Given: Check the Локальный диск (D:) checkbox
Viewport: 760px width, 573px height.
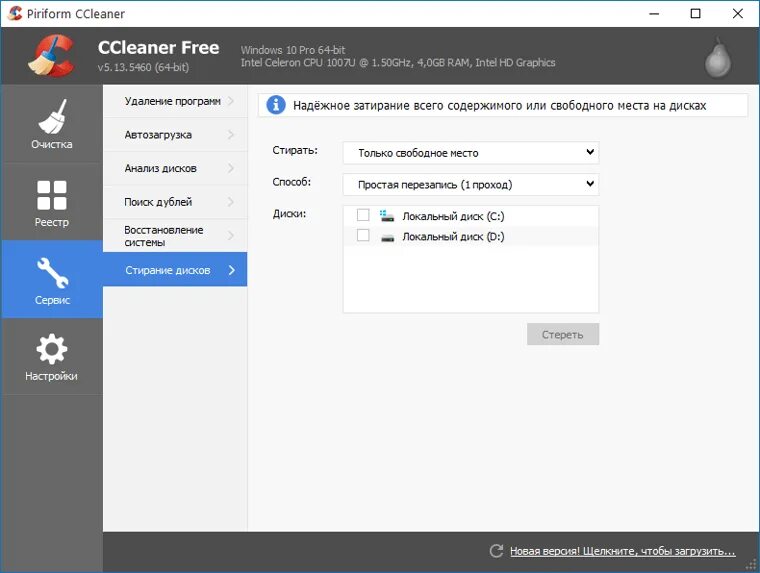Looking at the screenshot, I should click(x=363, y=235).
